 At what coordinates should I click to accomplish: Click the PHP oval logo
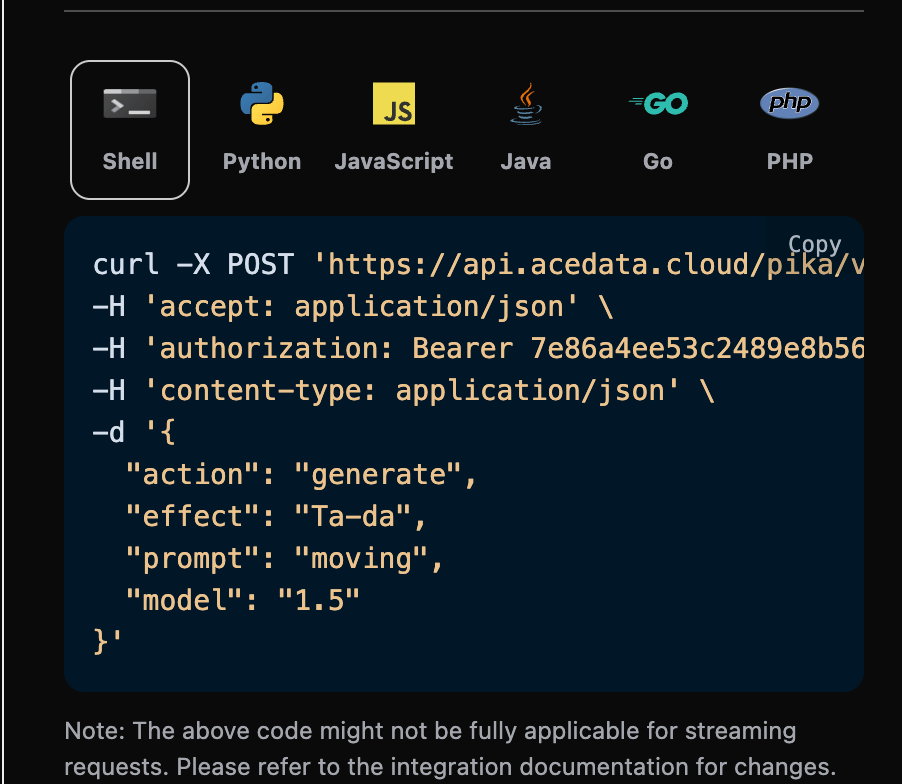[790, 103]
